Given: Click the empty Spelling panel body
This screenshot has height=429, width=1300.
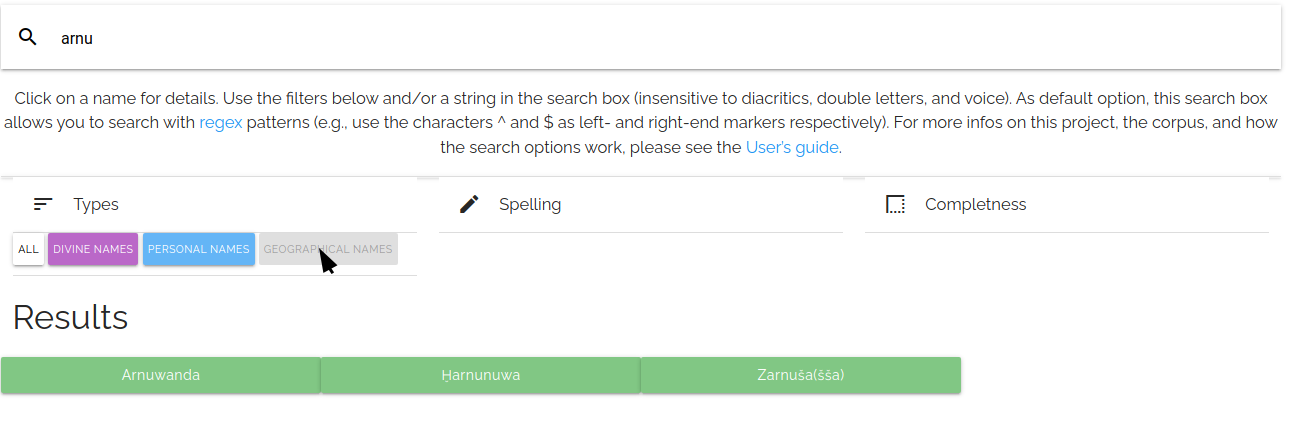Looking at the screenshot, I should click(640, 254).
